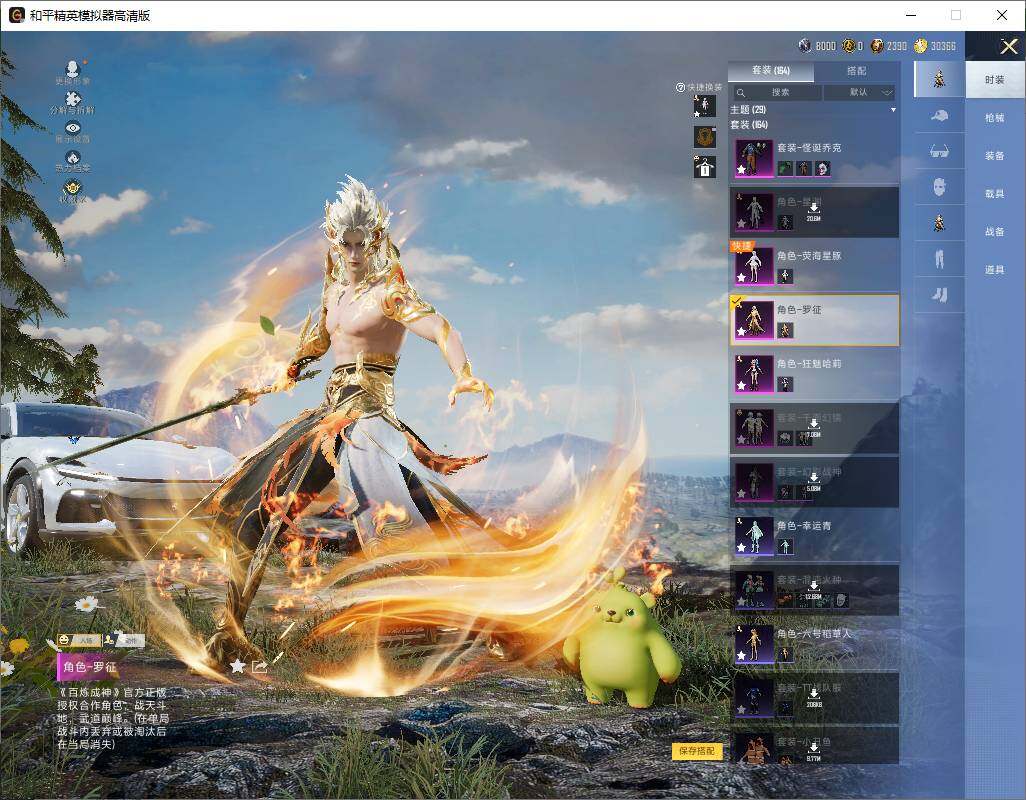Click the hanger wardrobe quick-change icon
1026x800 pixels.
705,167
